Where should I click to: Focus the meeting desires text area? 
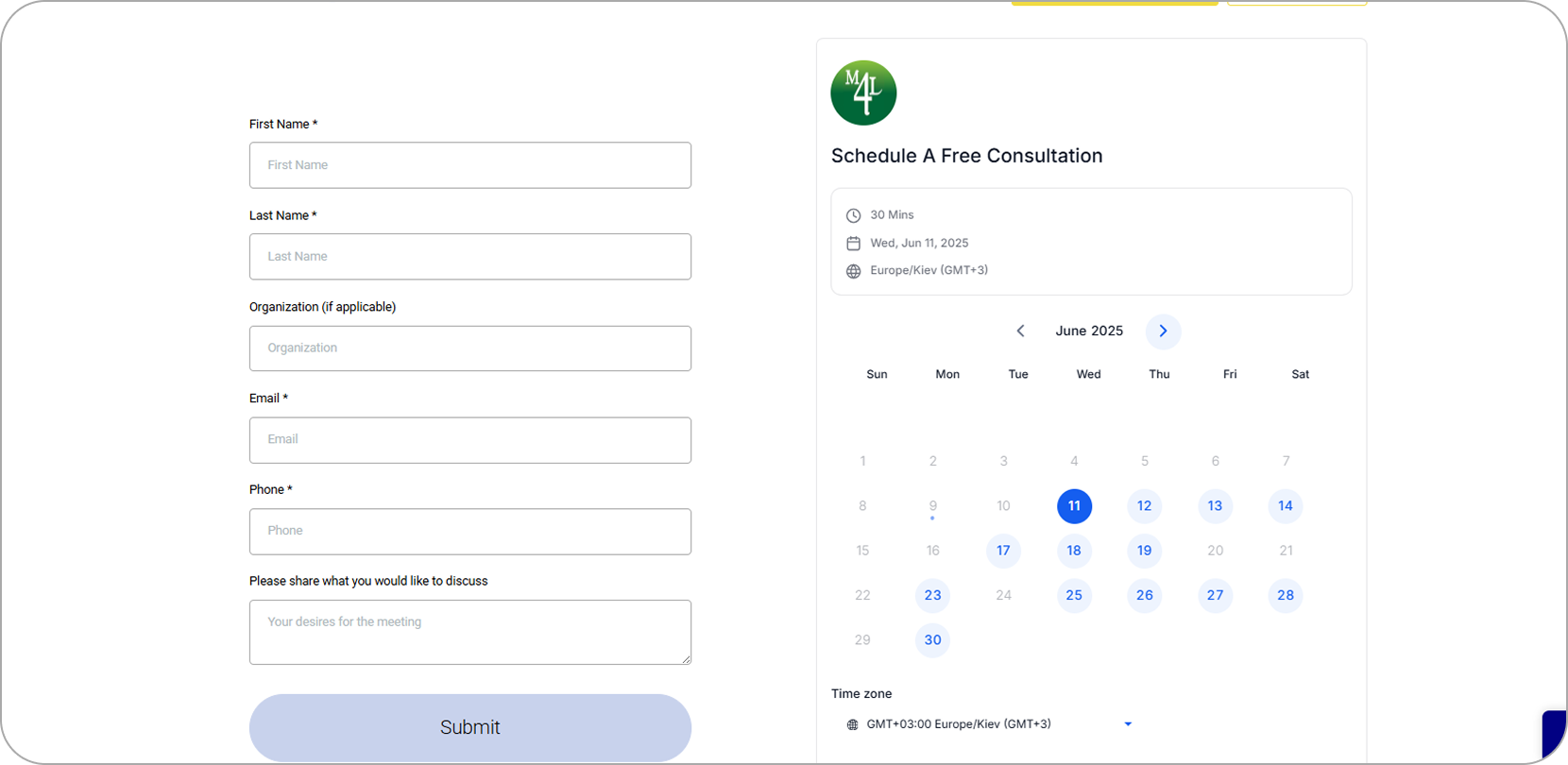tap(470, 632)
